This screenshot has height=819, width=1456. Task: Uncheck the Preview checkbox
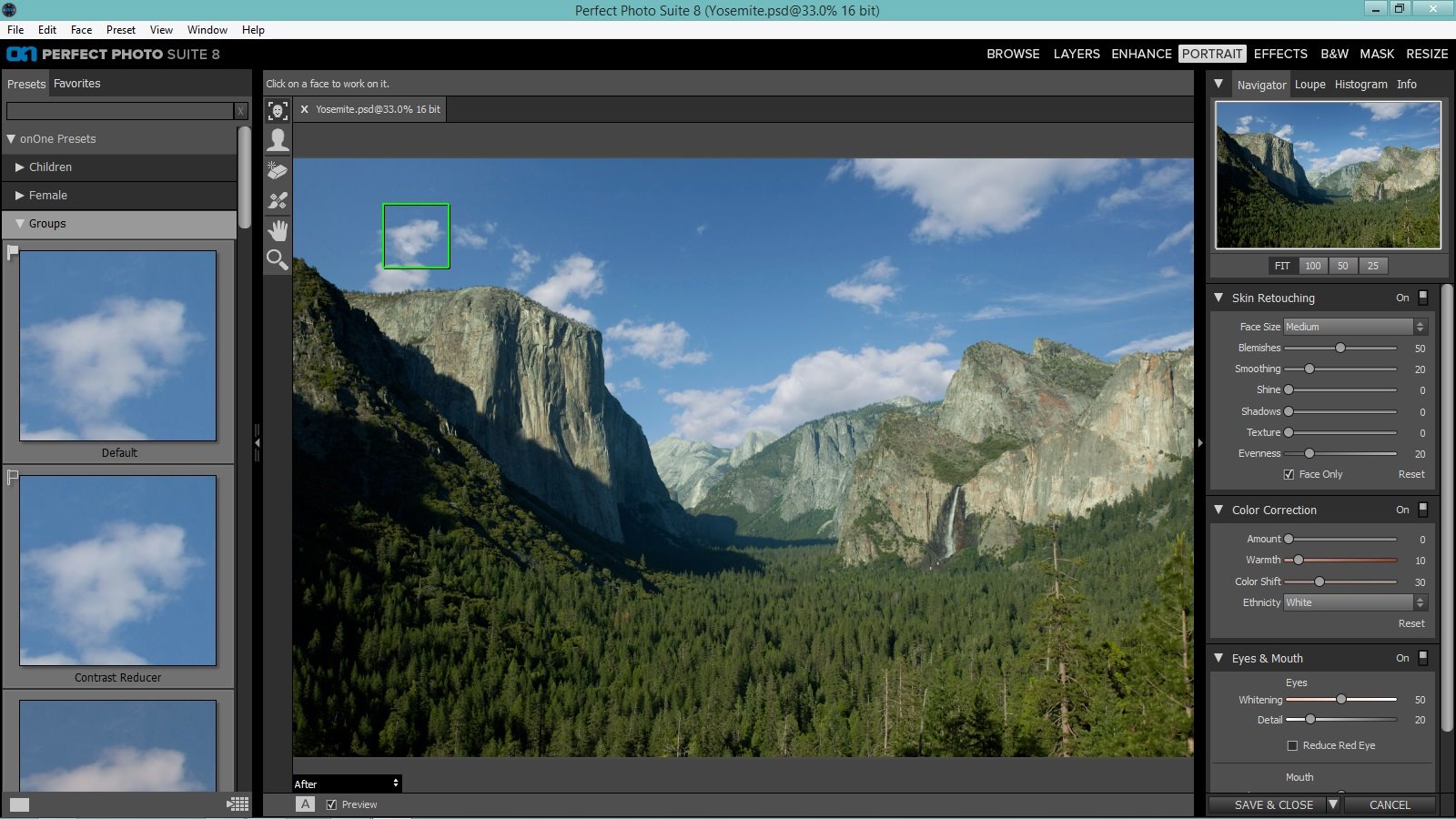pyautogui.click(x=331, y=804)
